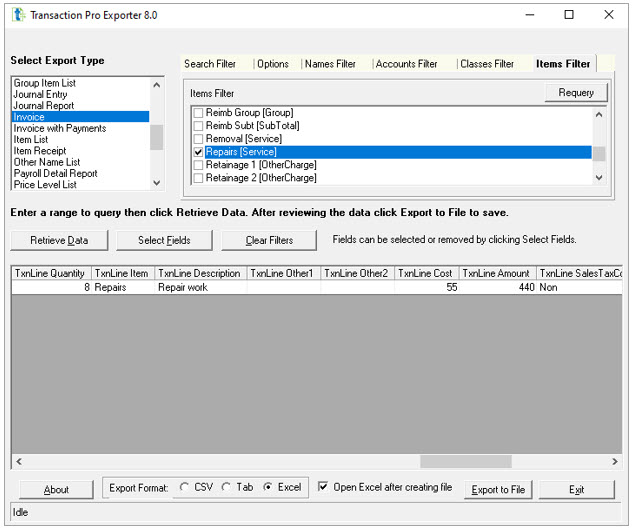Click data grid horizontal scroll right arrow
Viewport: 634px width, 530px height.
click(x=615, y=461)
